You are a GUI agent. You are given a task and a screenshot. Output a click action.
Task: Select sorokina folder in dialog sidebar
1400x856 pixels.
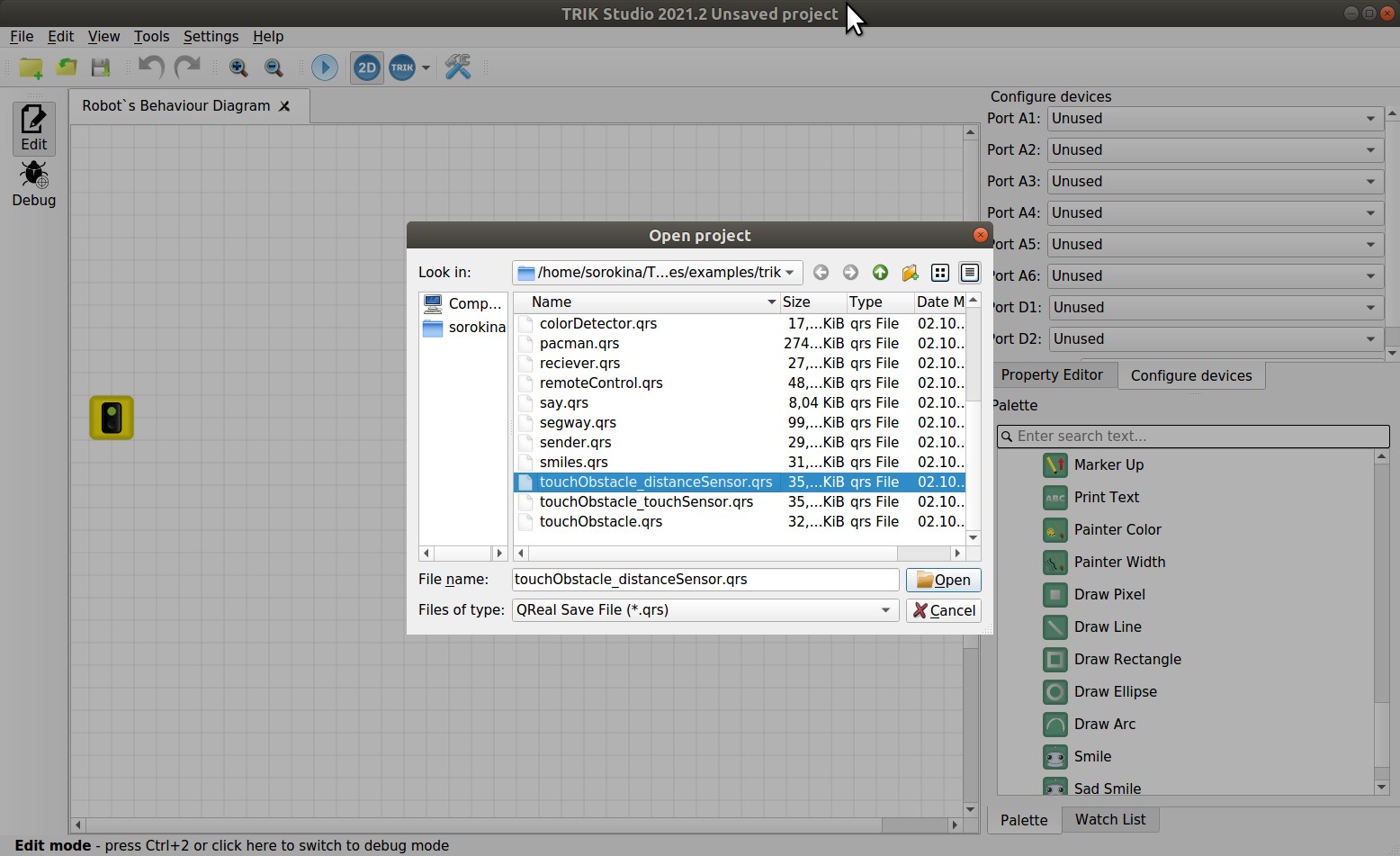(x=463, y=328)
